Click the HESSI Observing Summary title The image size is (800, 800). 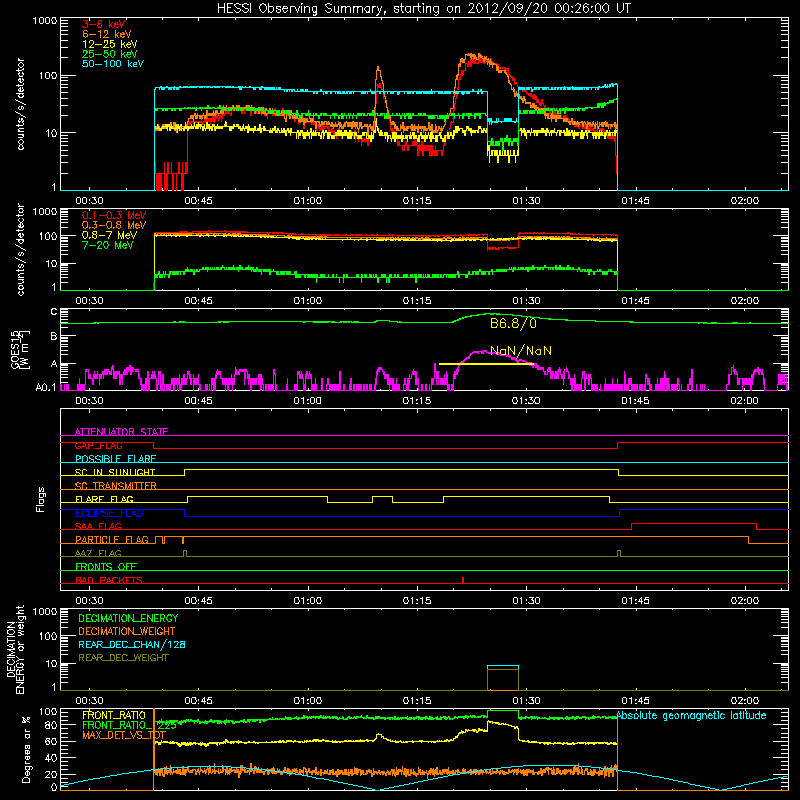(424, 9)
